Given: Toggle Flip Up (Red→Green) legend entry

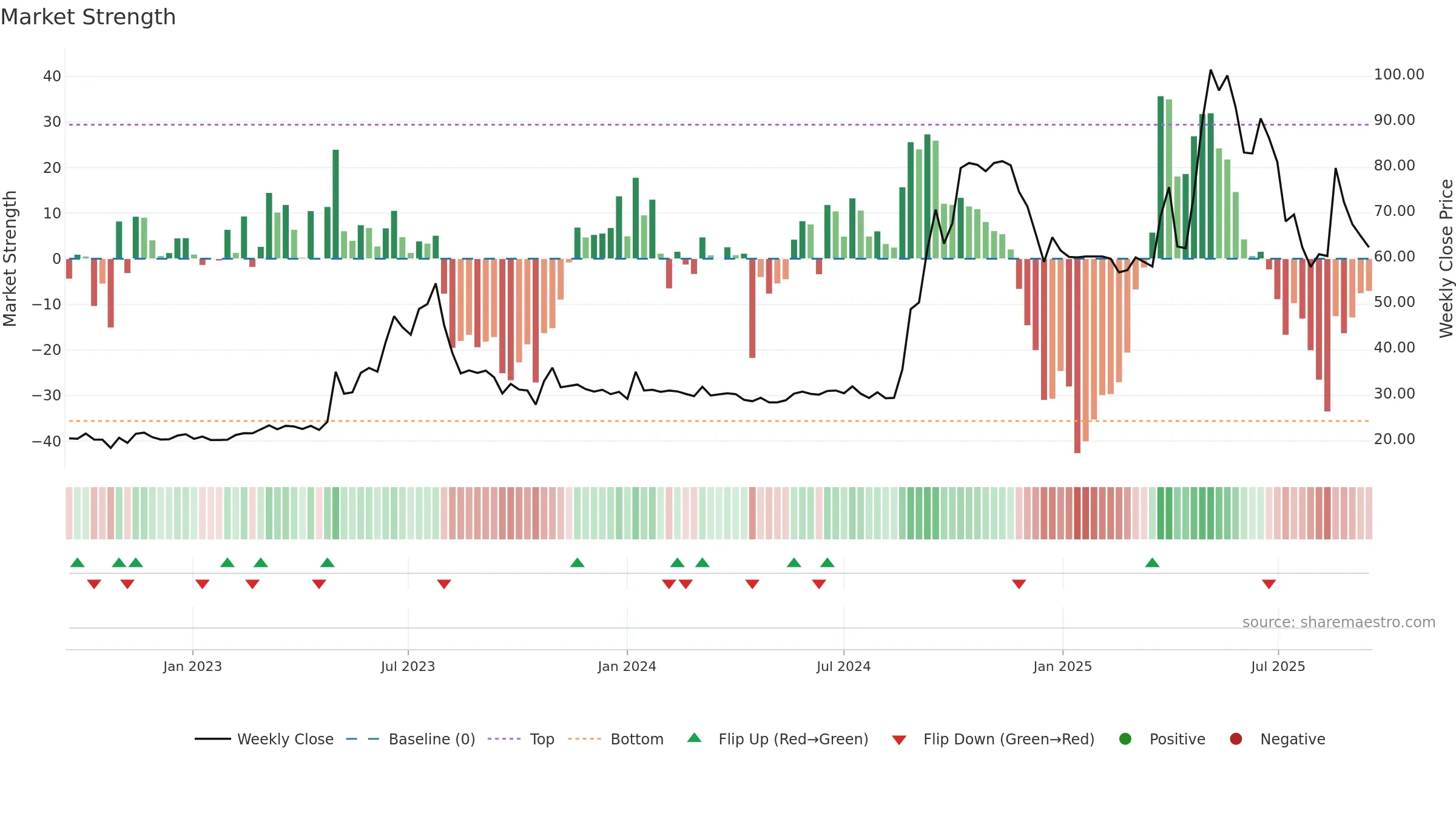Looking at the screenshot, I should click(778, 739).
